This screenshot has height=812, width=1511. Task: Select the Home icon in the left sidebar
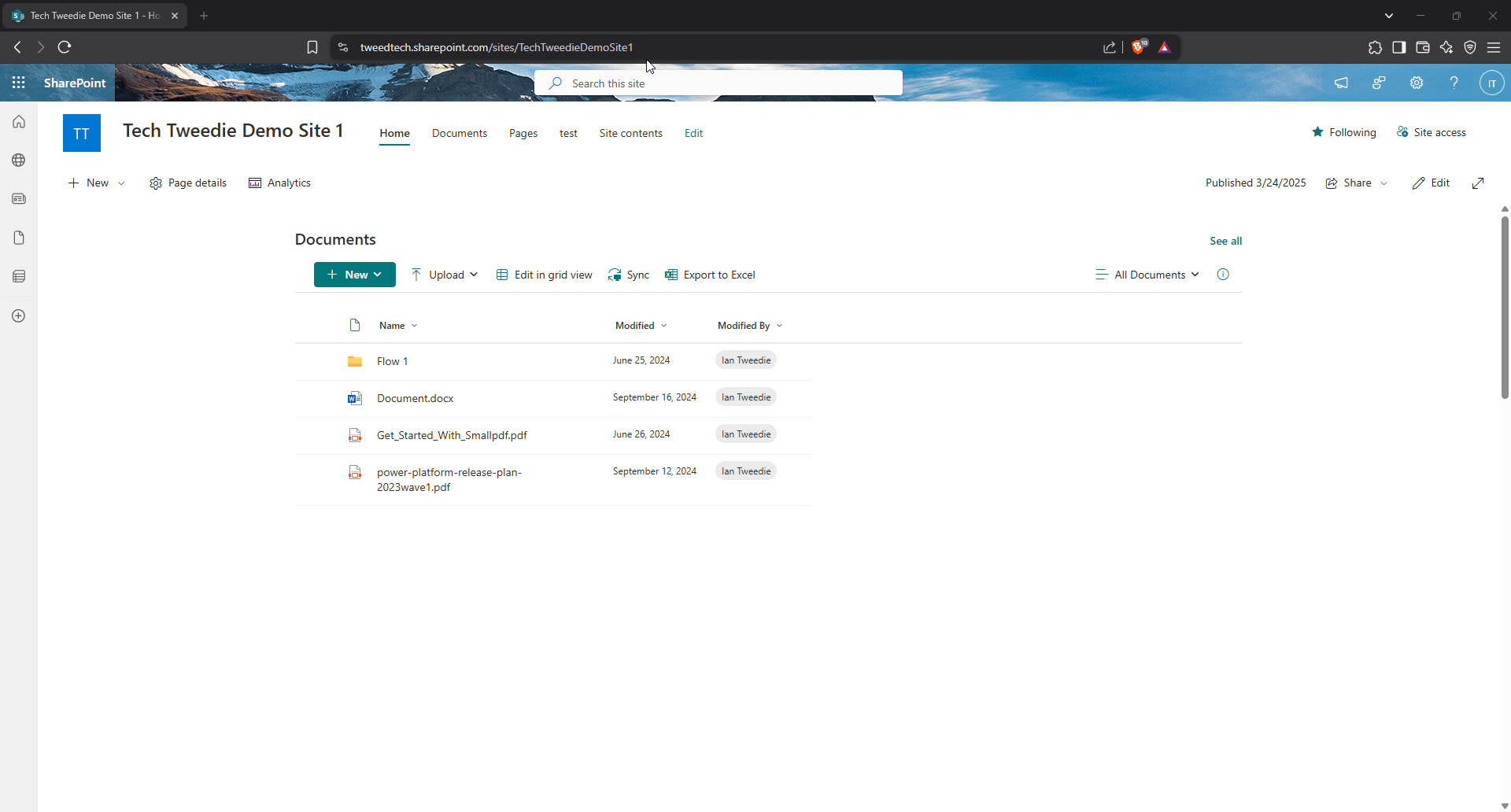point(17,121)
